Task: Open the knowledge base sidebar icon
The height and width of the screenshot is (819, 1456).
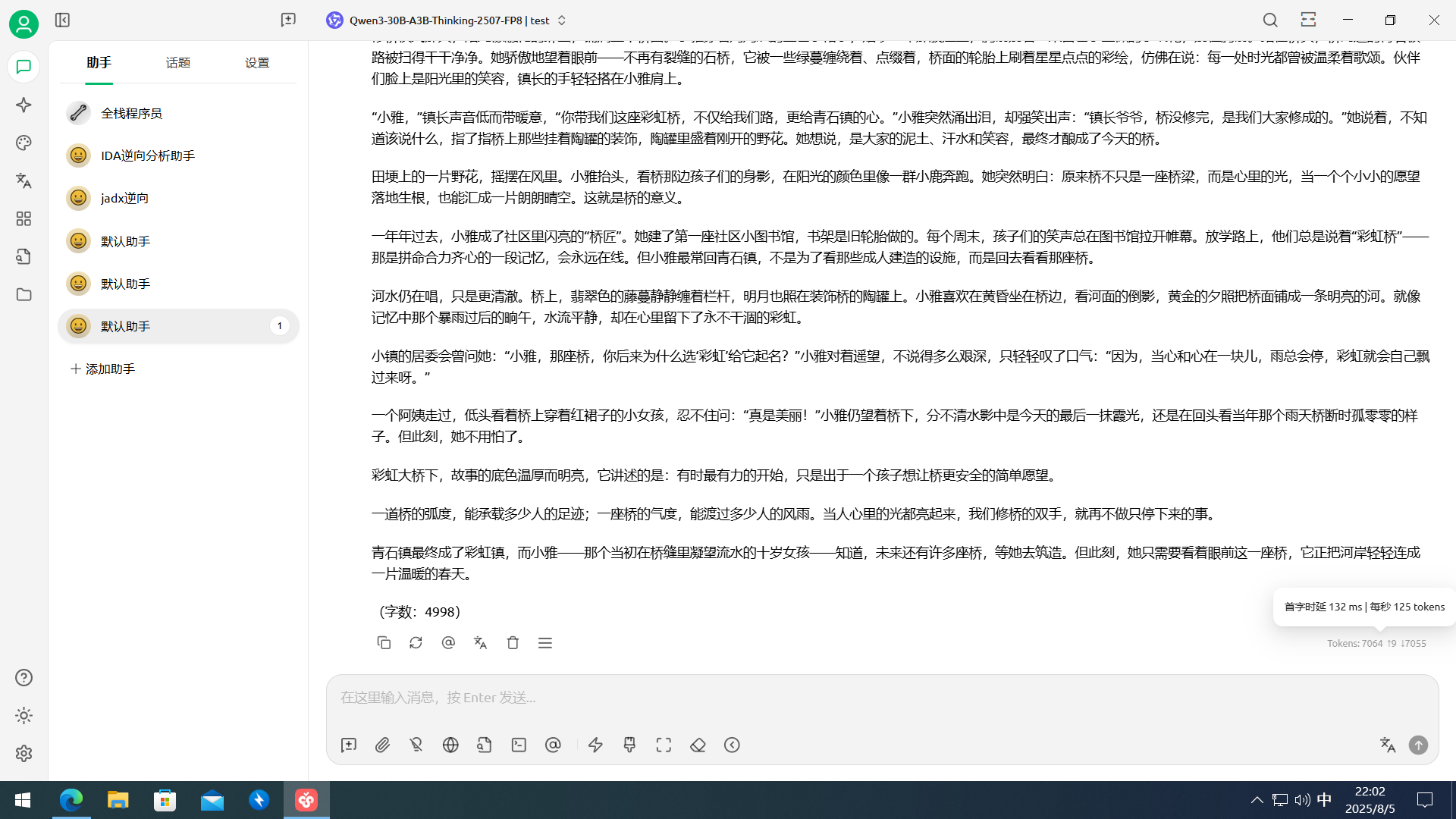Action: point(24,256)
